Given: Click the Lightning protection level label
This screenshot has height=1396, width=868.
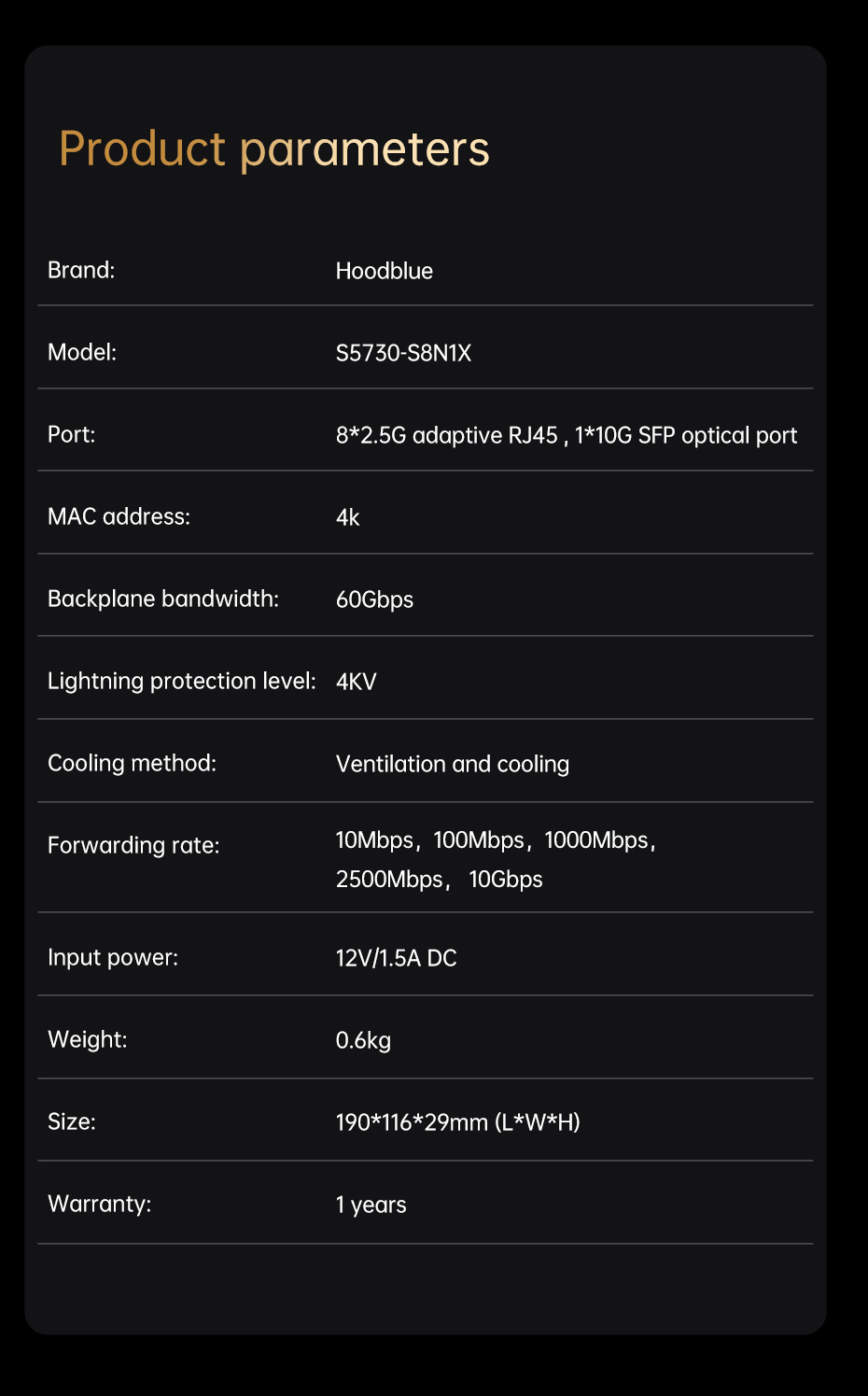Looking at the screenshot, I should point(182,681).
